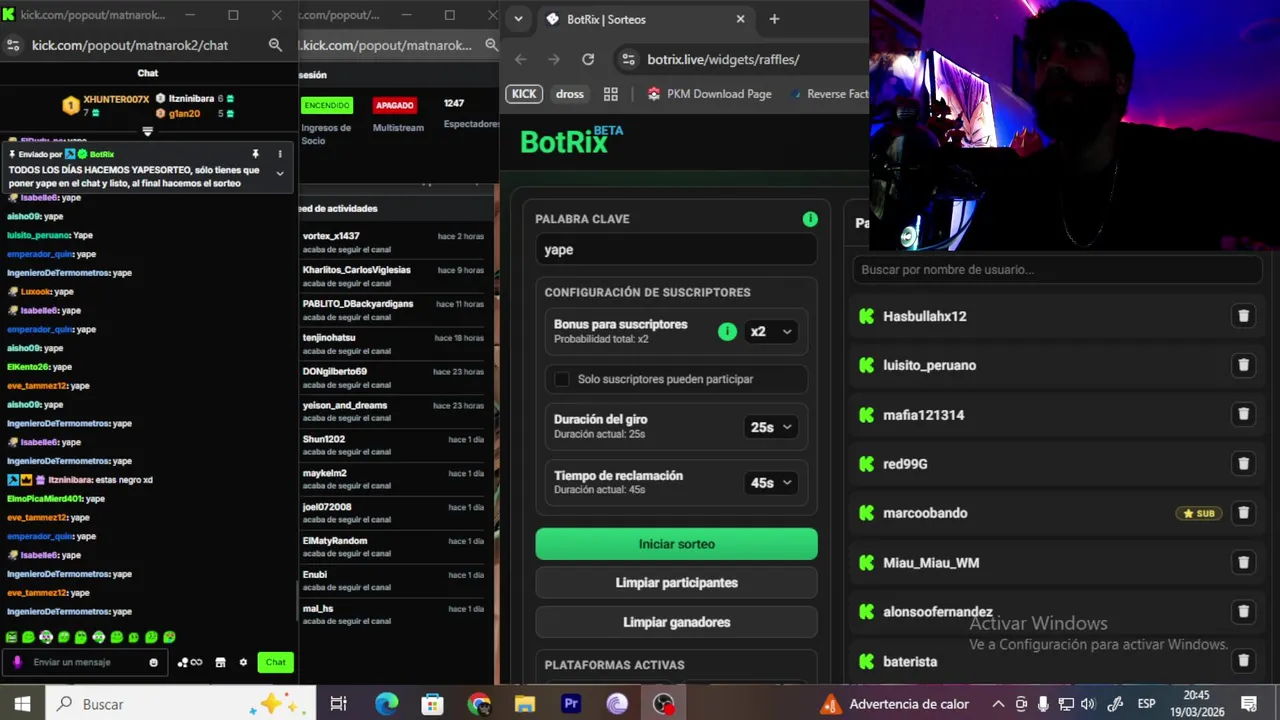1280x720 pixels.
Task: Click the green Chat send button
Action: (x=276, y=662)
